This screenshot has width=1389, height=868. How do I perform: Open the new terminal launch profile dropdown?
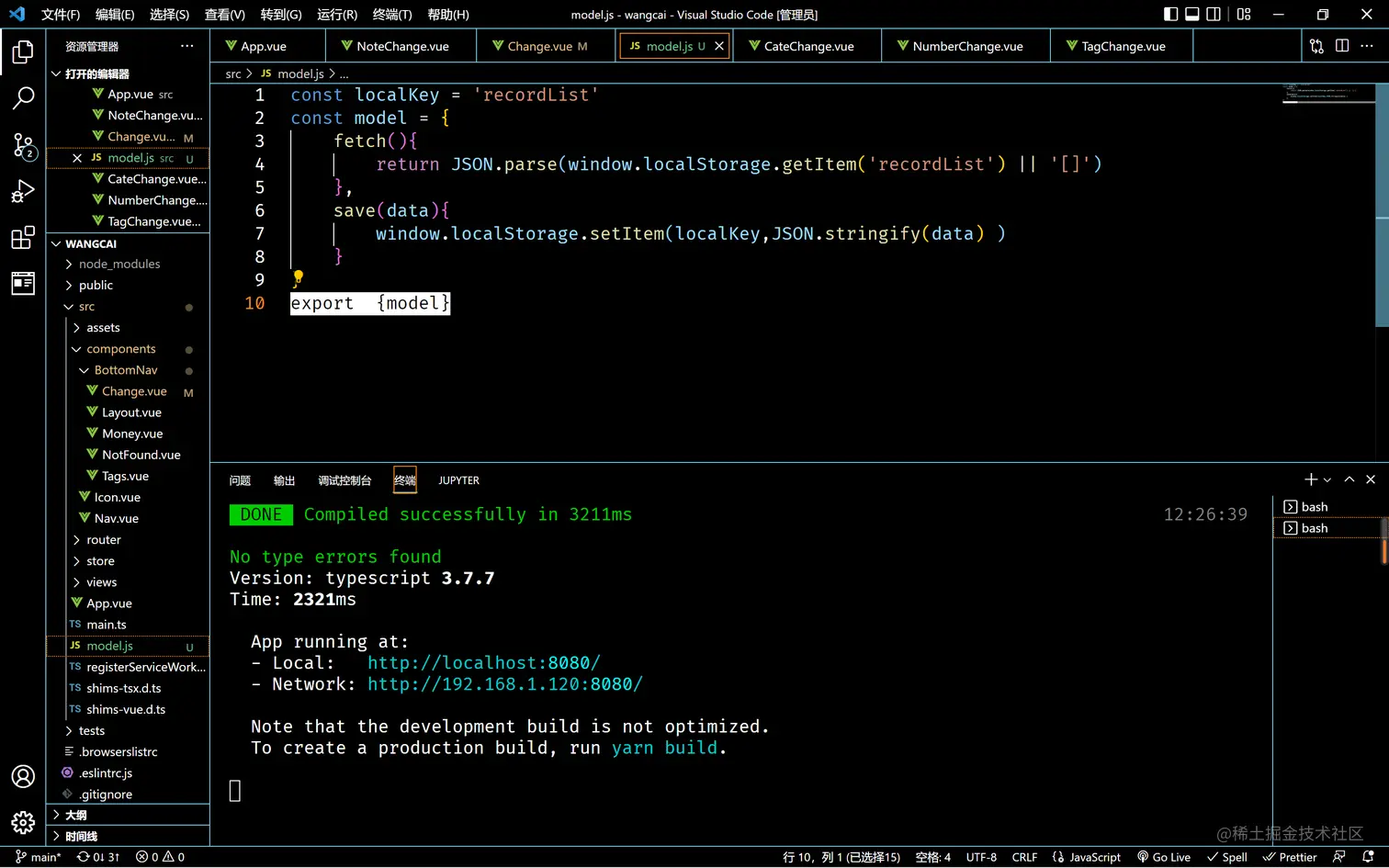(1327, 479)
